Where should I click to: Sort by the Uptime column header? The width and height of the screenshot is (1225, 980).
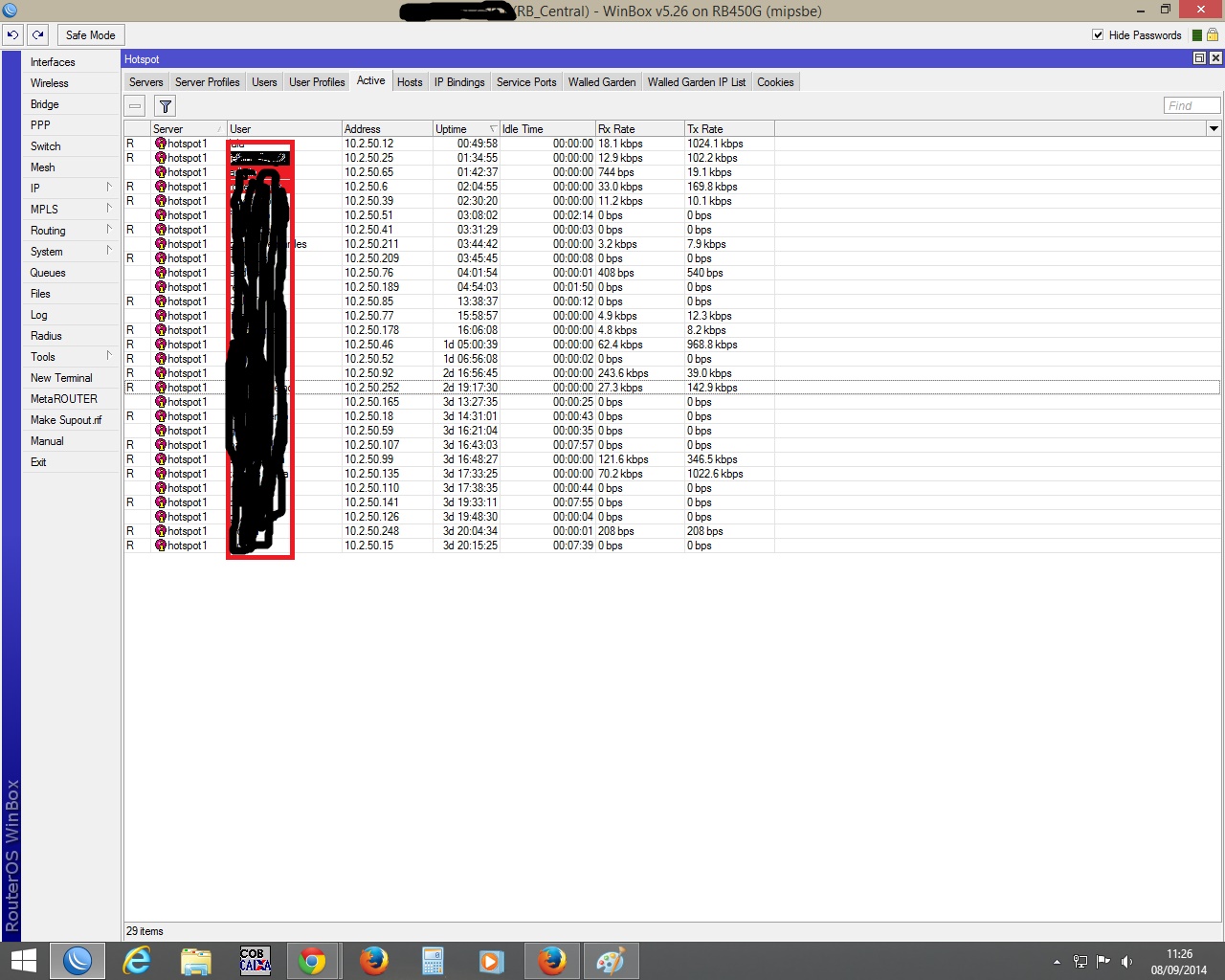coord(466,129)
